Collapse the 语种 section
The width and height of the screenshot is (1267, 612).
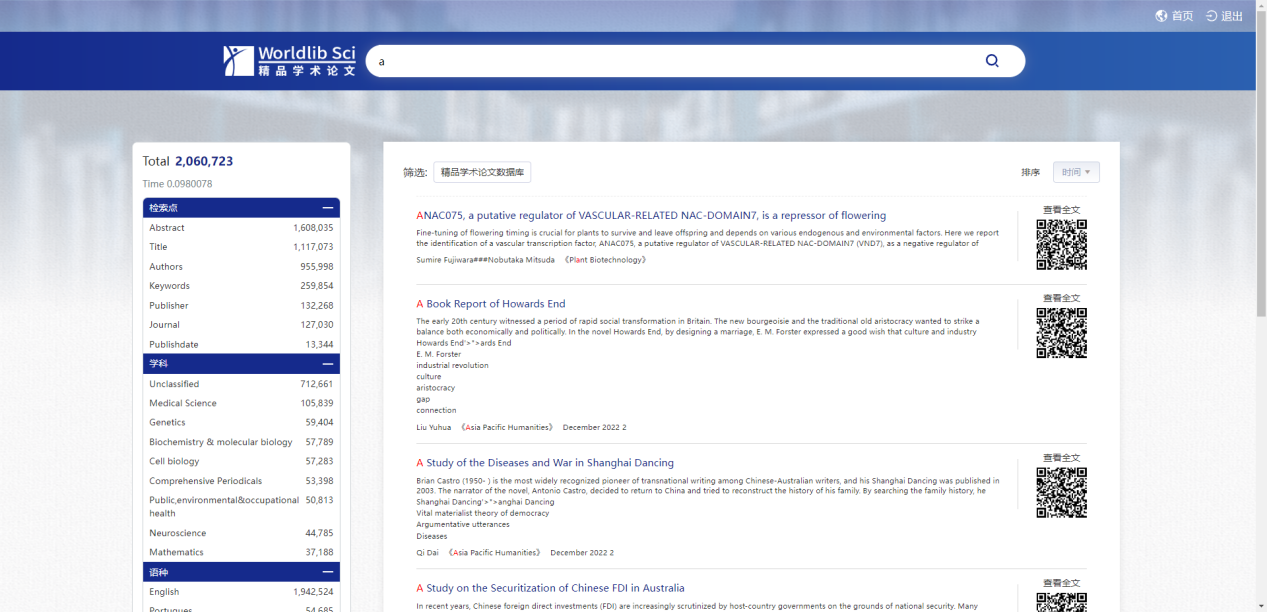click(327, 572)
